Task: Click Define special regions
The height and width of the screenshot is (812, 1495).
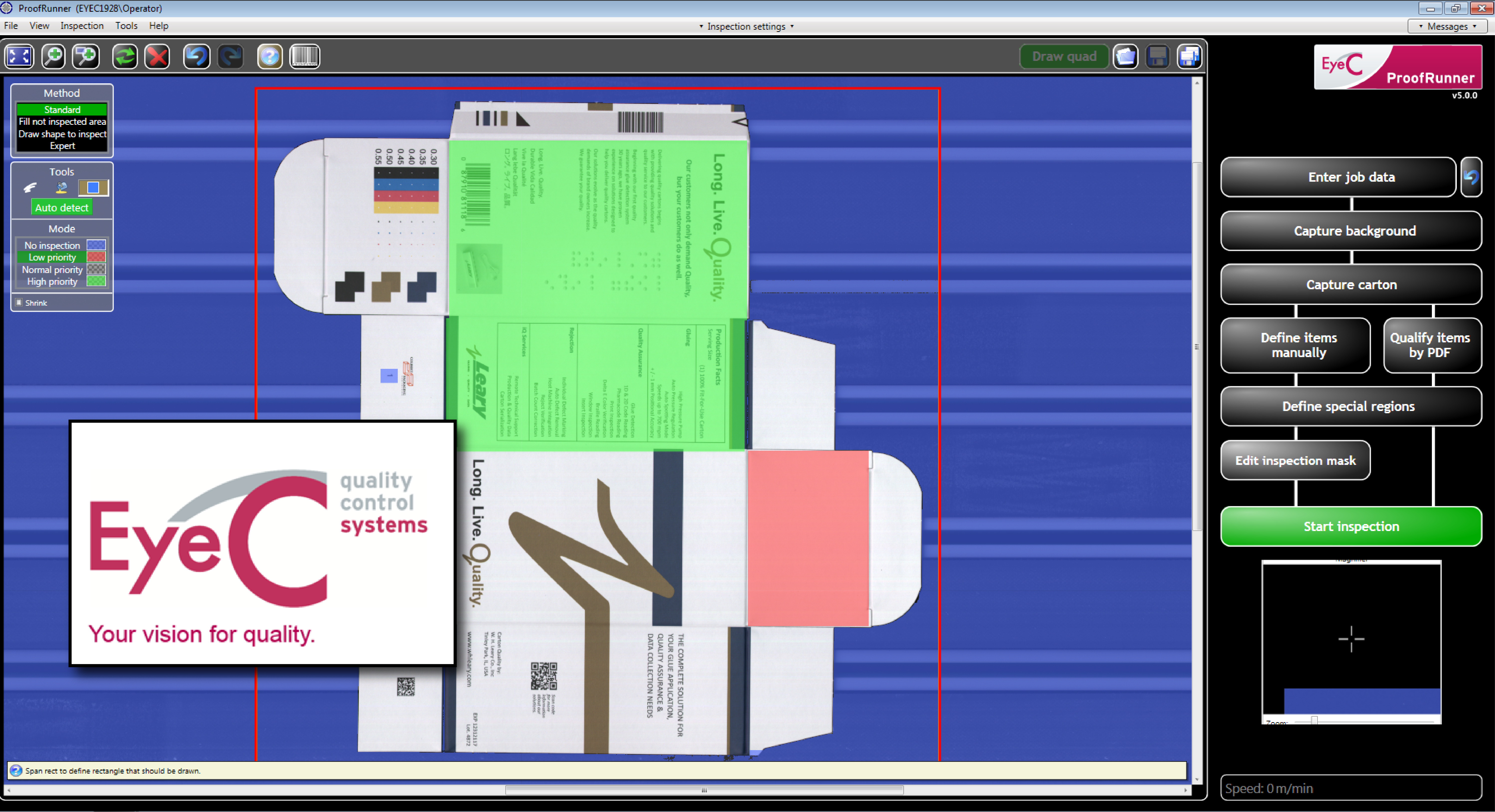Action: (x=1351, y=406)
